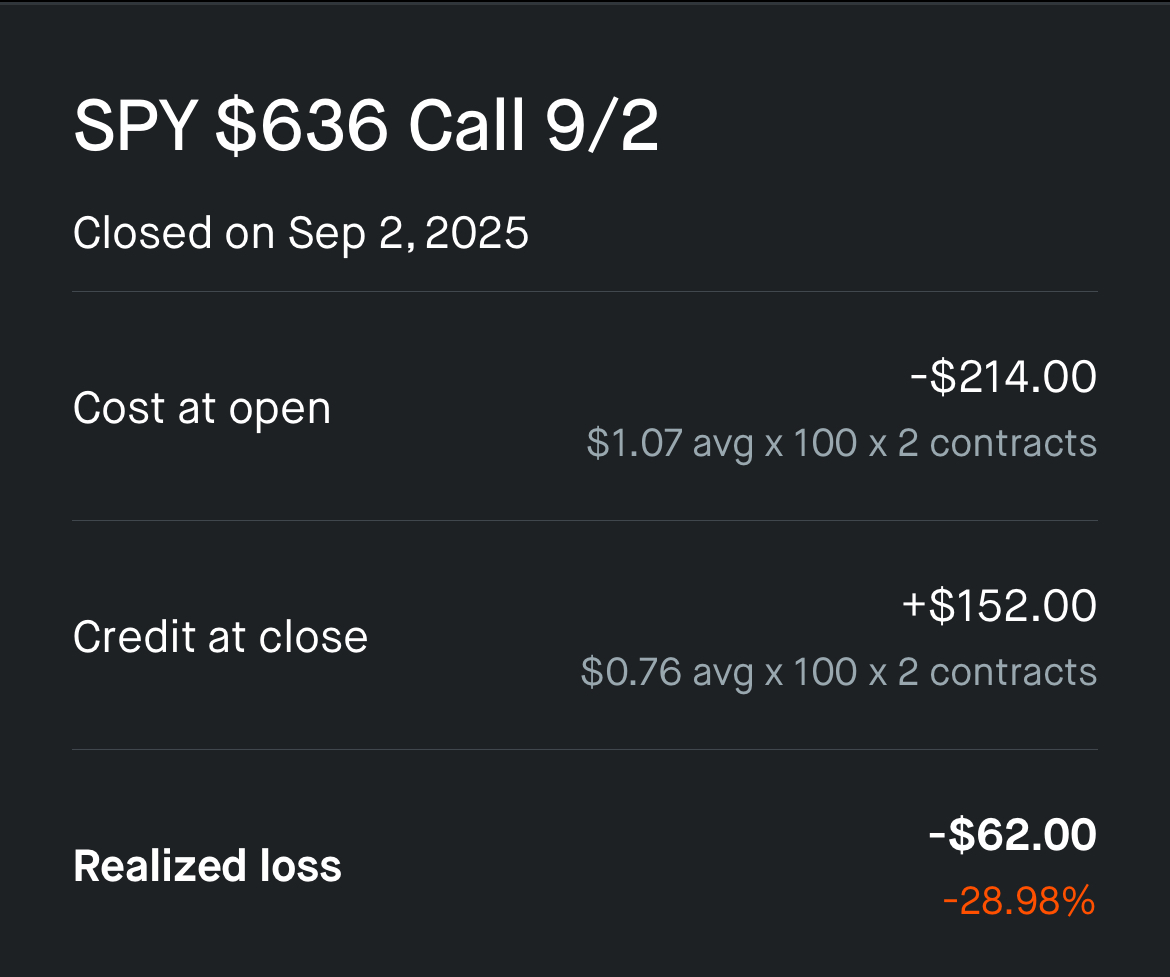This screenshot has height=977, width=1170.
Task: Click 2 contracts in the credit row
Action: click(x=997, y=672)
